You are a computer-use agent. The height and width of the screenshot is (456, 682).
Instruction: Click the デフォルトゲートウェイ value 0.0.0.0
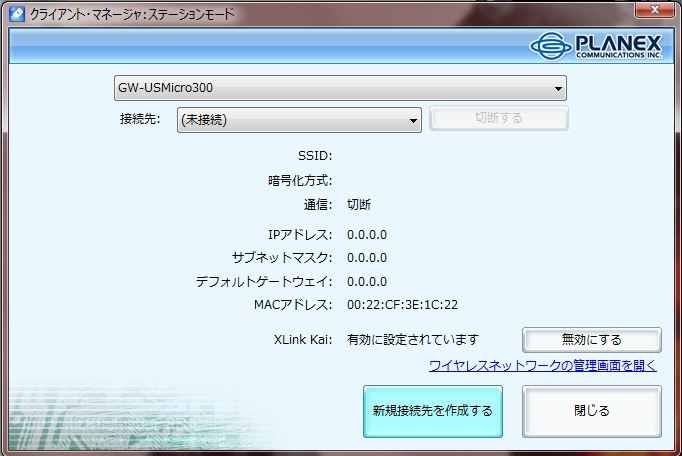(367, 282)
